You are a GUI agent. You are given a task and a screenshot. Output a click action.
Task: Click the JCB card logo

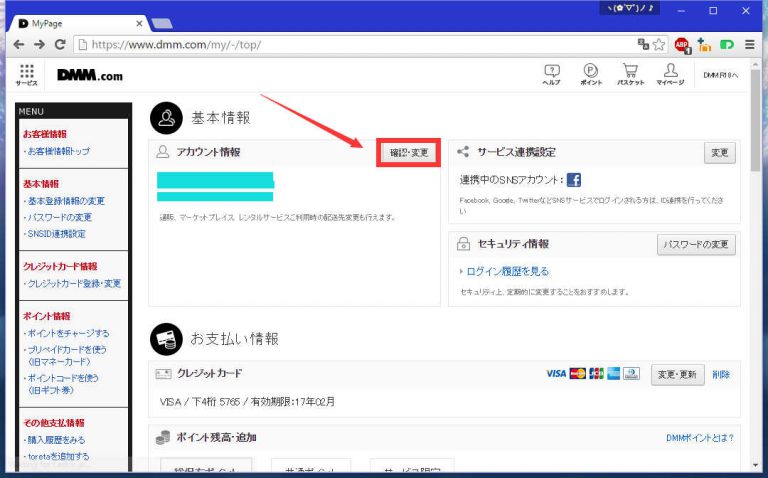596,374
